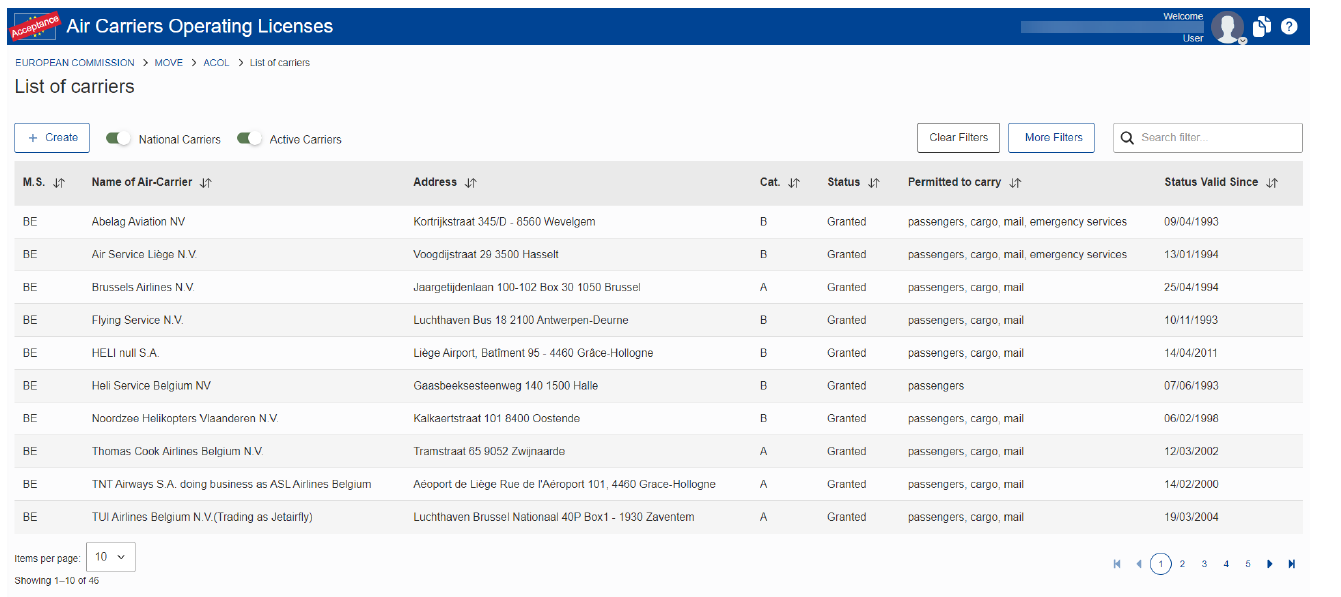
Task: Click address Luchthaven Bus 18 Antwerpen-Deurne
Action: click(521, 321)
